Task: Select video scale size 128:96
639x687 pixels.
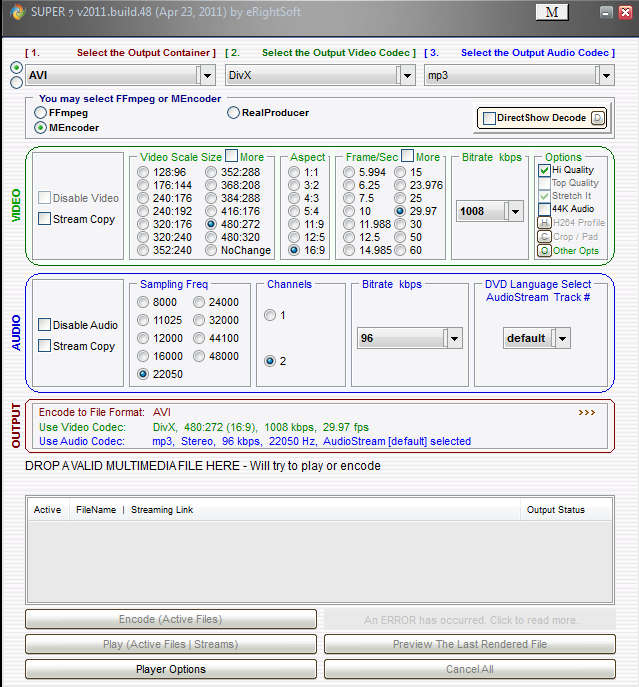Action: click(143, 172)
